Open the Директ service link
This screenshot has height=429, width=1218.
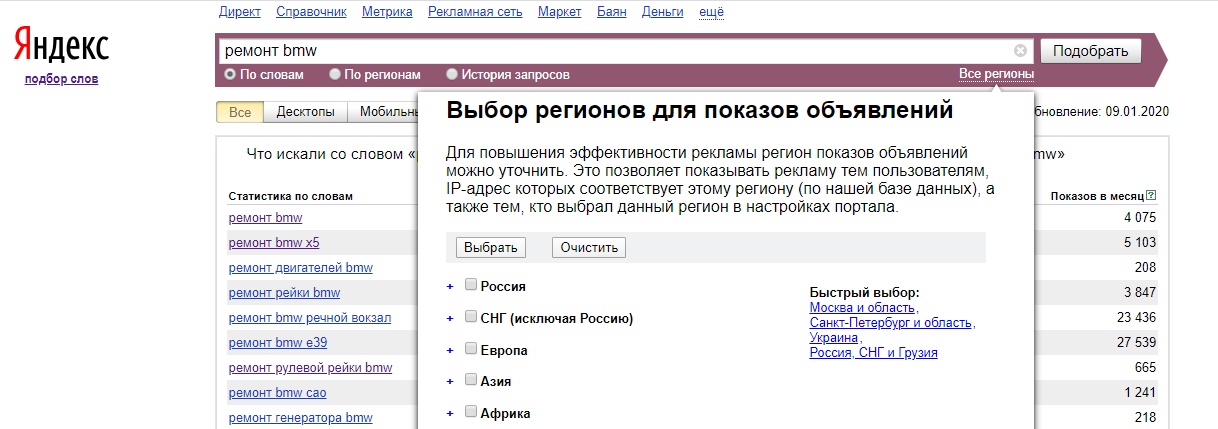click(239, 12)
